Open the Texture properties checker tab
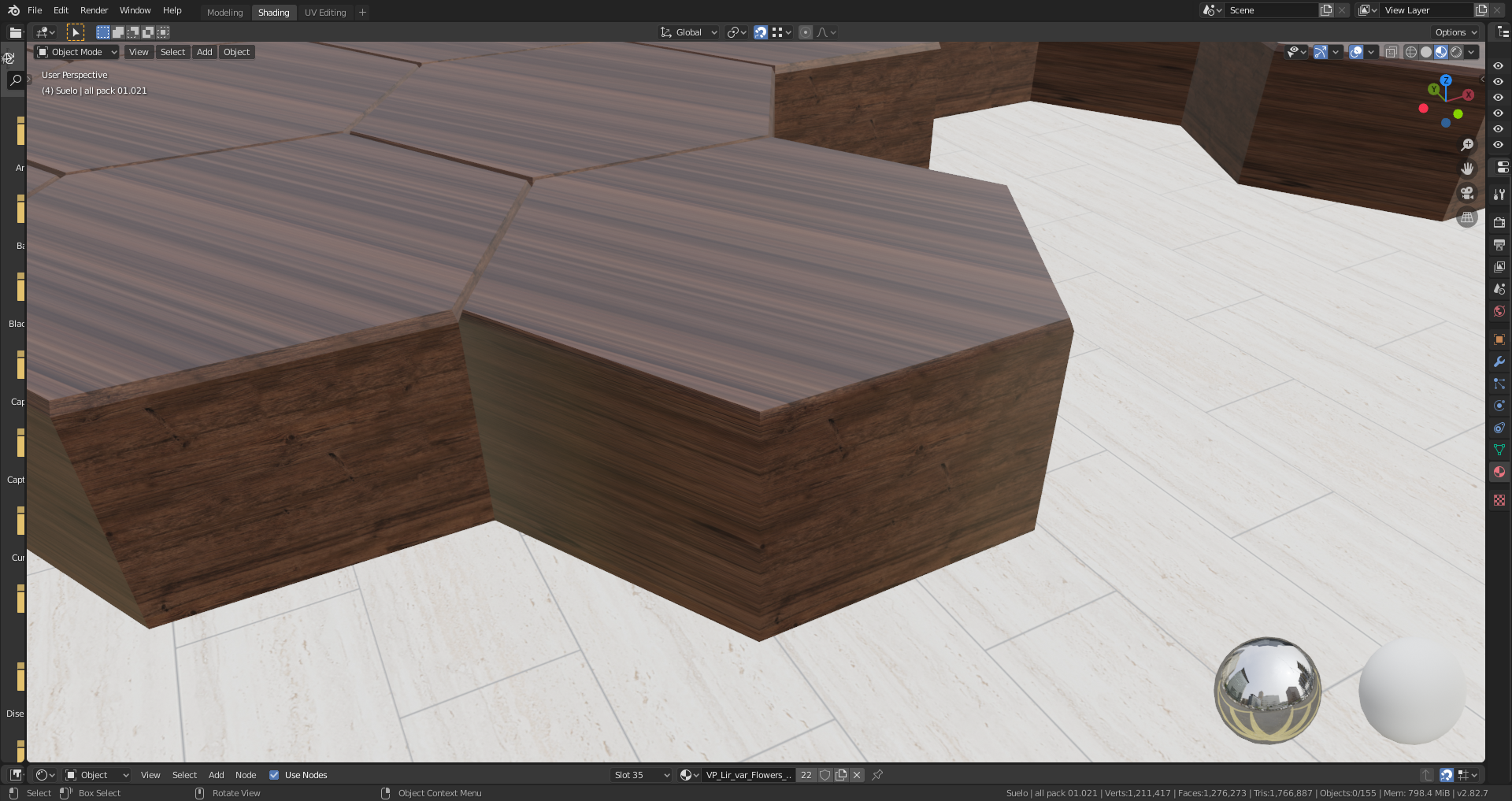The height and width of the screenshot is (801, 1512). (x=1499, y=500)
